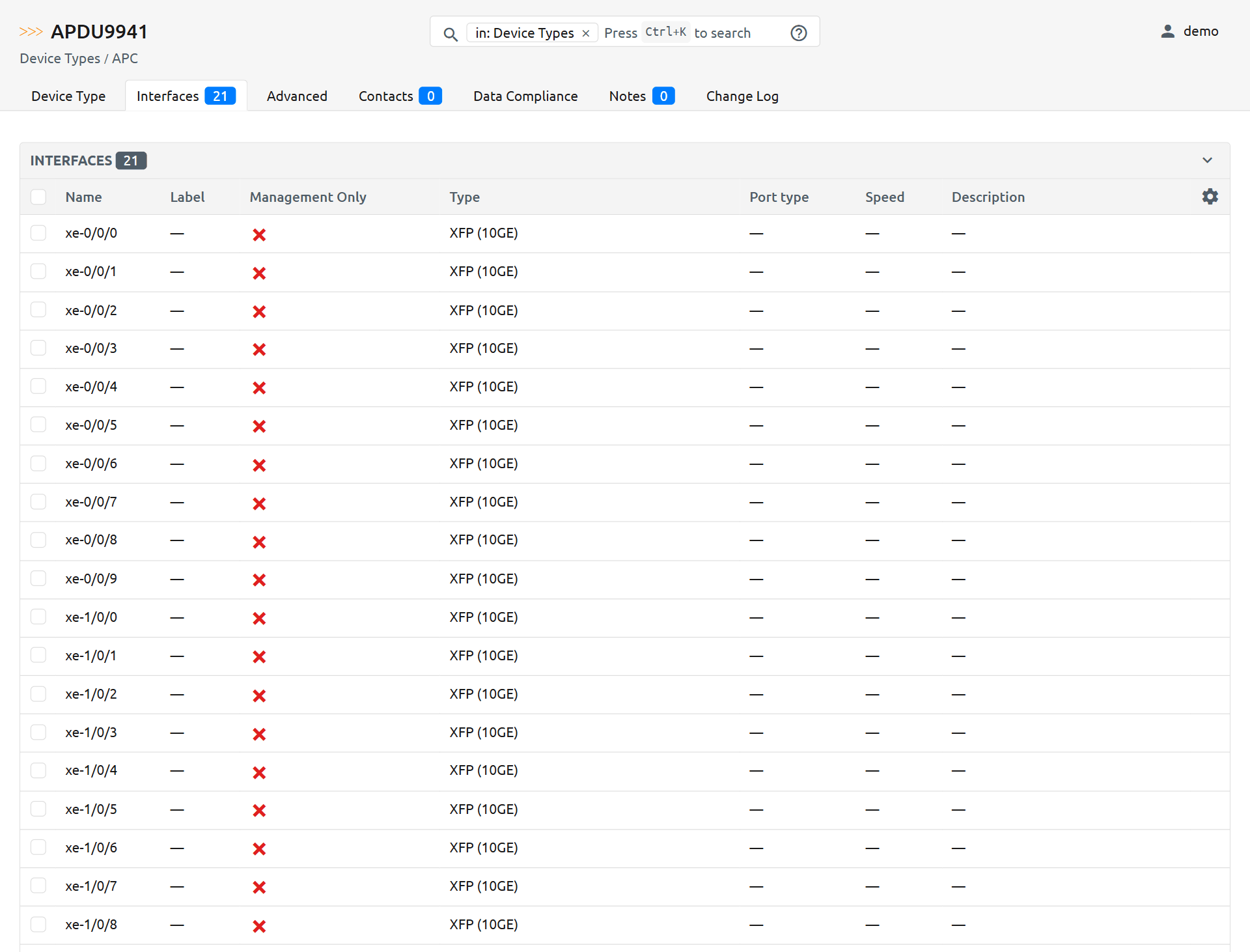Open search help question mark icon
Viewport: 1250px width, 952px height.
[798, 33]
